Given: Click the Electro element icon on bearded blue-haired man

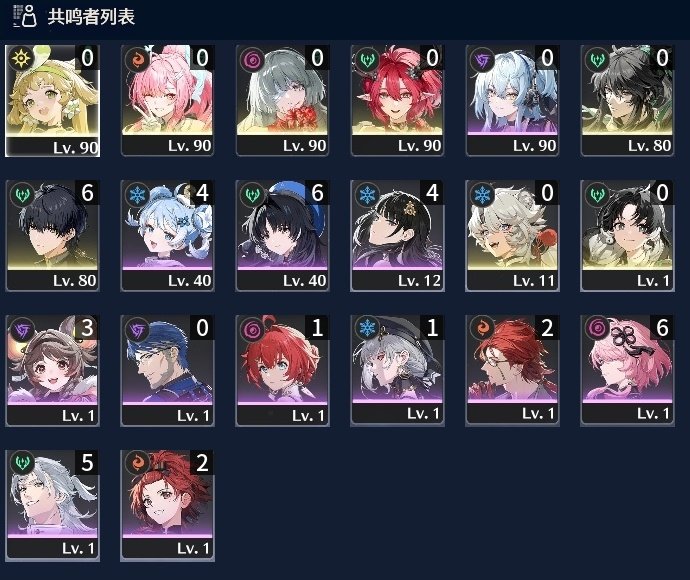Looking at the screenshot, I should coord(137,329).
